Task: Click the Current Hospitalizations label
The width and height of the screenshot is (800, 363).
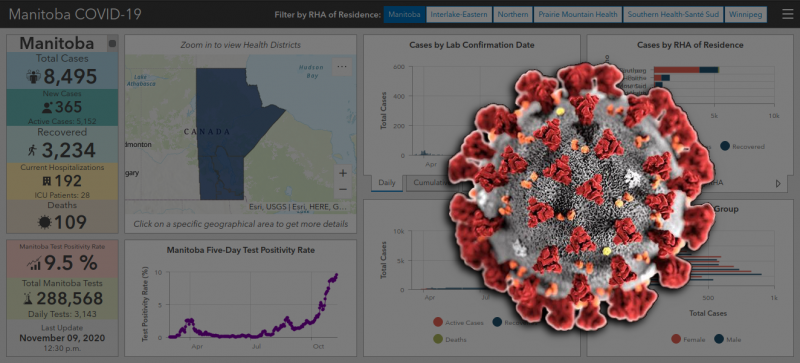Action: point(62,167)
